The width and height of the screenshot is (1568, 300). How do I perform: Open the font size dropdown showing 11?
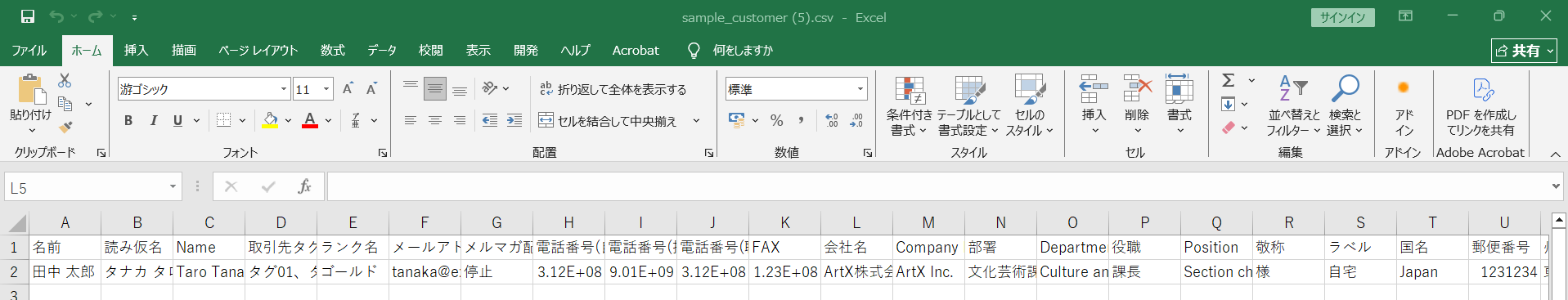tap(326, 89)
